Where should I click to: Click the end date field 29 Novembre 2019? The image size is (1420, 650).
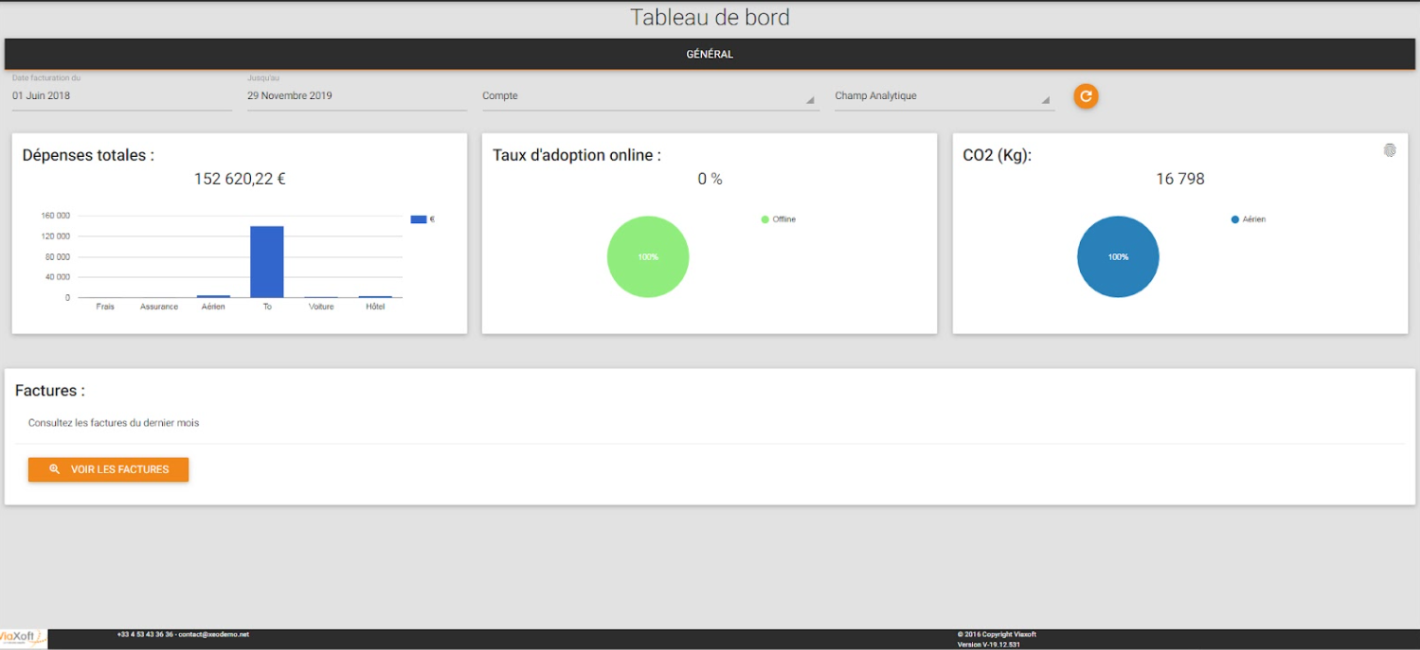[356, 96]
